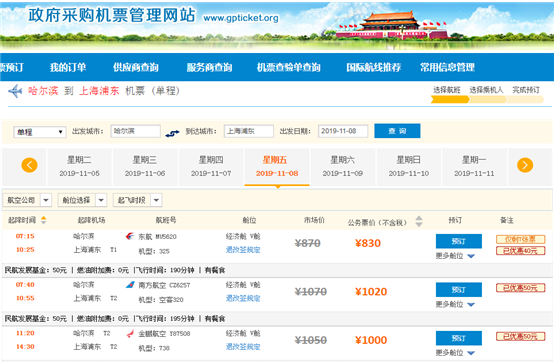Image resolution: width=555 pixels, height=363 pixels.
Task: Click the 到达城市 input field
Action: 249,131
